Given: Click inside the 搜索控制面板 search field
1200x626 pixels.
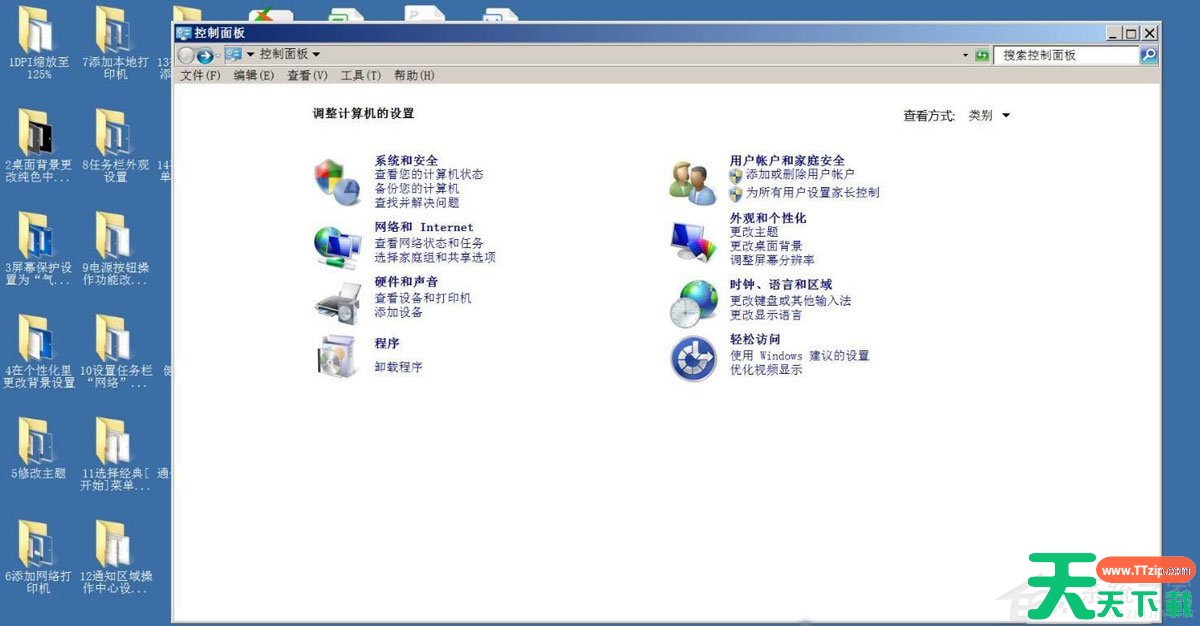Looking at the screenshot, I should pyautogui.click(x=1066, y=55).
